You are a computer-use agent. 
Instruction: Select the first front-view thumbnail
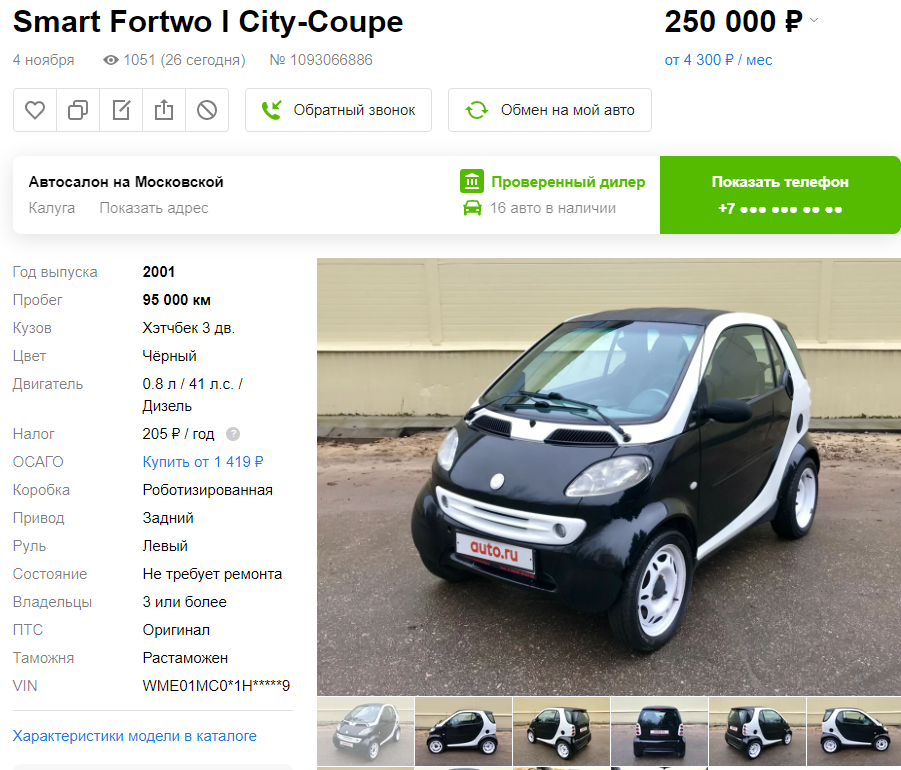(x=365, y=731)
